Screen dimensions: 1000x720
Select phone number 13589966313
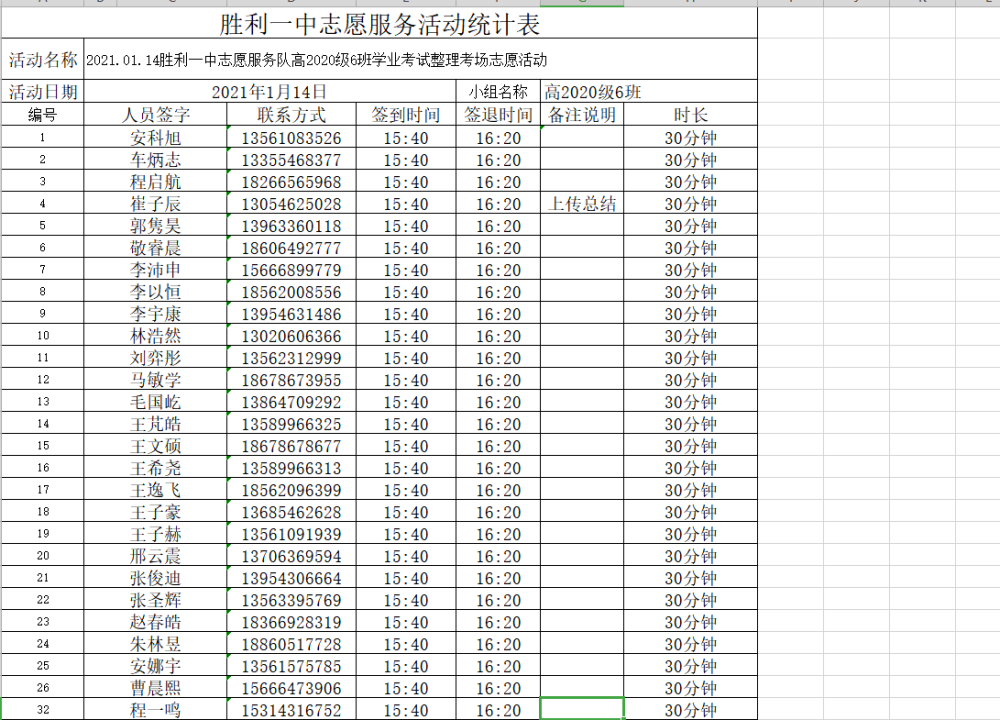tap(291, 467)
